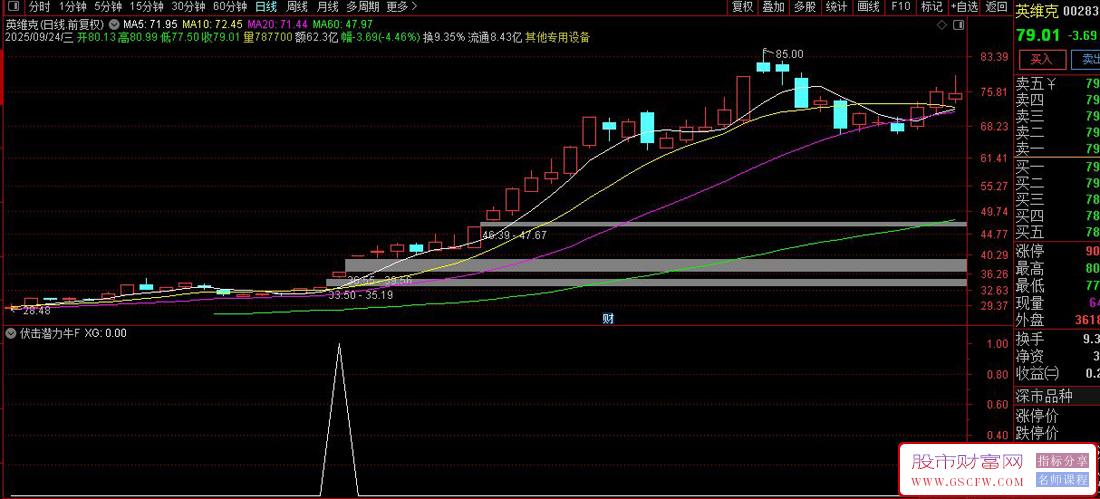The image size is (1100, 499).
Task: Expand the 更多 periods menu
Action: (402, 7)
